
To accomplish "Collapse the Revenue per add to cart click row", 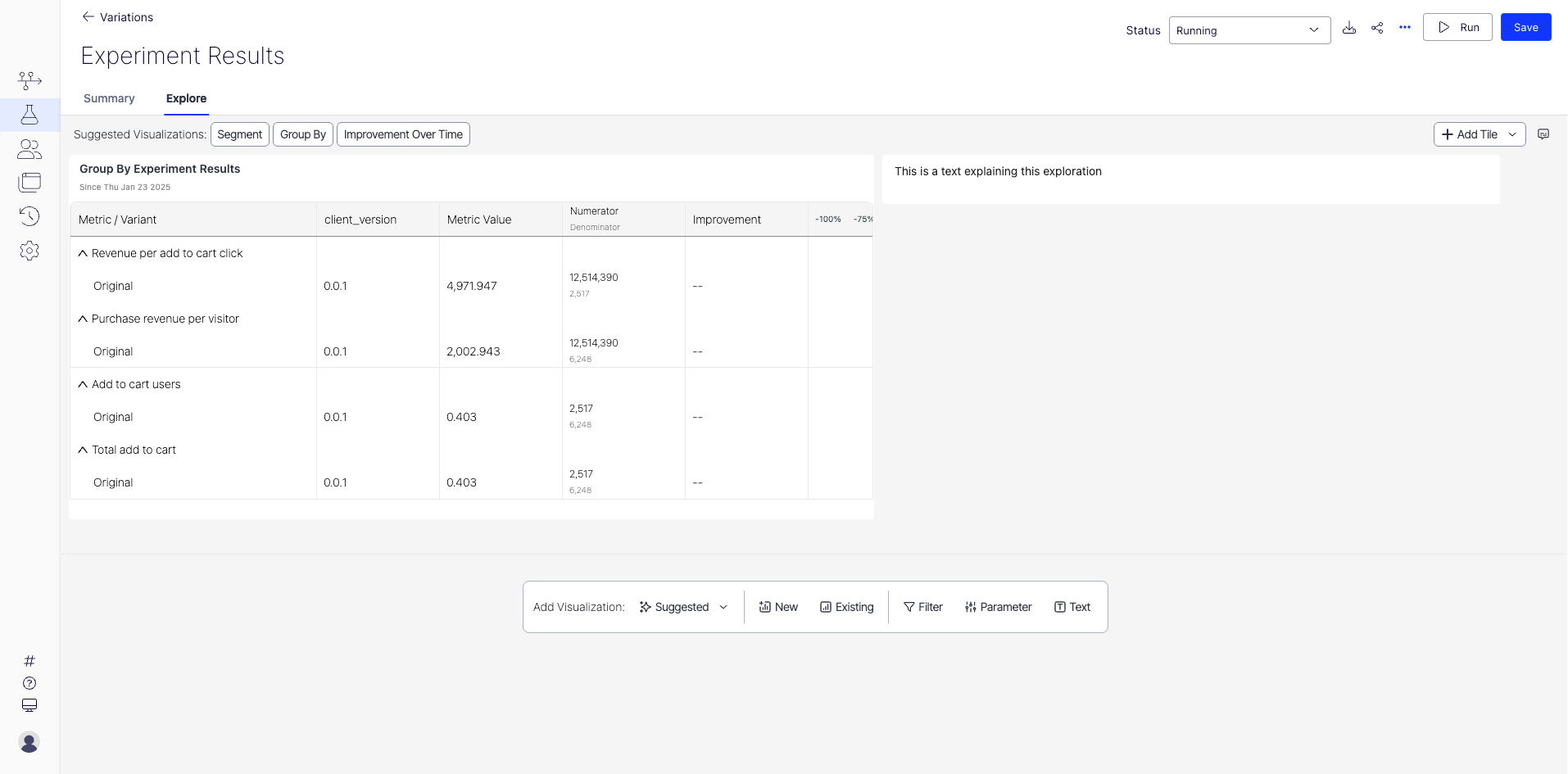I will [x=83, y=254].
